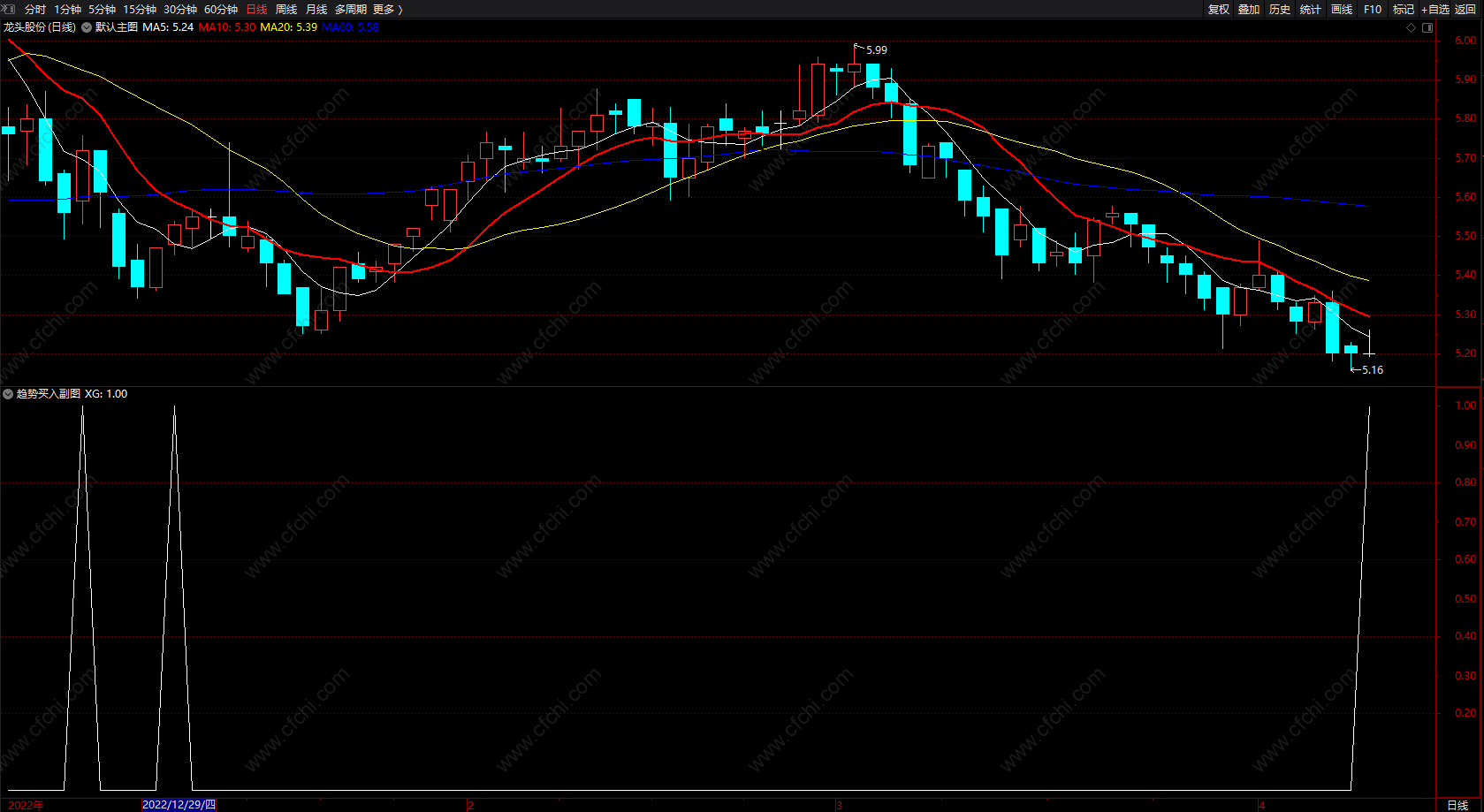Click the 0.50 sub-chart axis label
This screenshot has width=1484, height=812.
[1465, 599]
